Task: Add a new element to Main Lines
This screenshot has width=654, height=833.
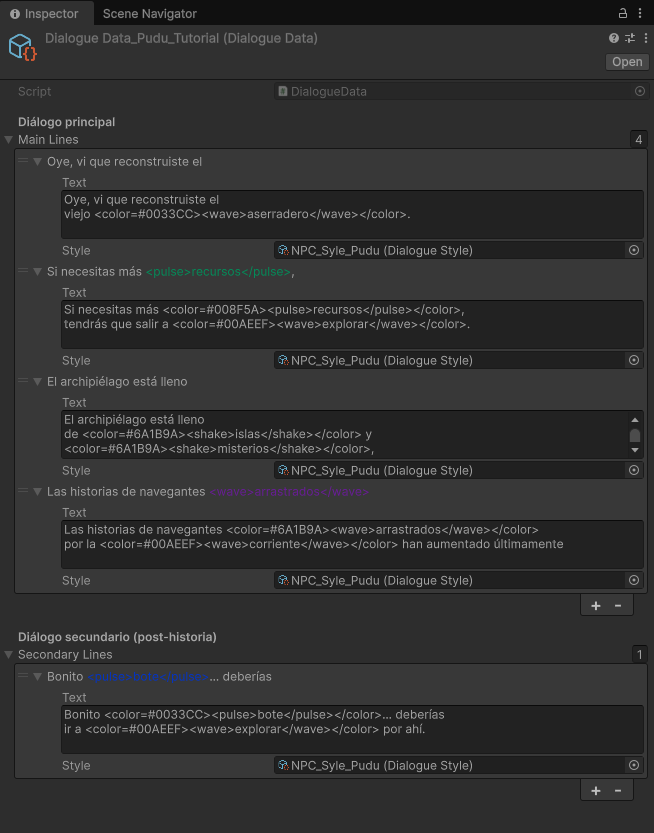Action: [596, 606]
